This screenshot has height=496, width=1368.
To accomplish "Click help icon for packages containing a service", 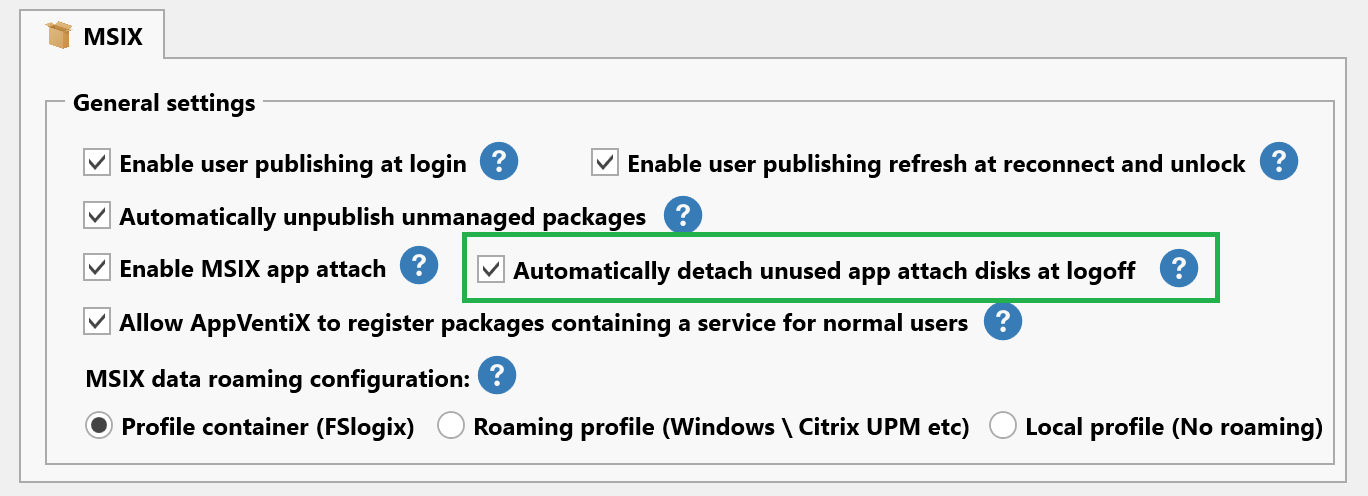I will pos(1003,322).
